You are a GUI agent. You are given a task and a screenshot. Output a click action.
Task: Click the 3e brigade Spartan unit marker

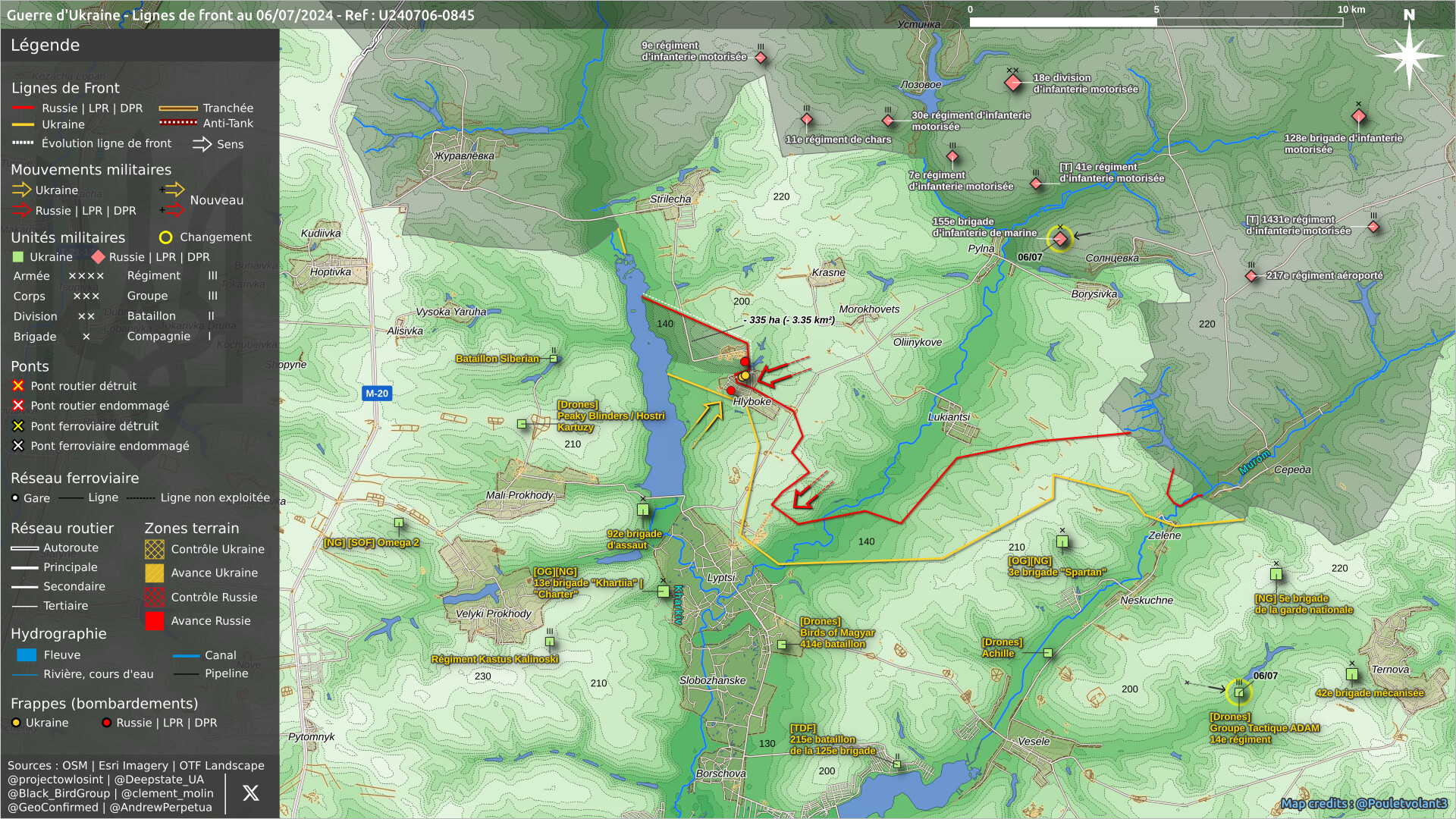click(x=1062, y=541)
